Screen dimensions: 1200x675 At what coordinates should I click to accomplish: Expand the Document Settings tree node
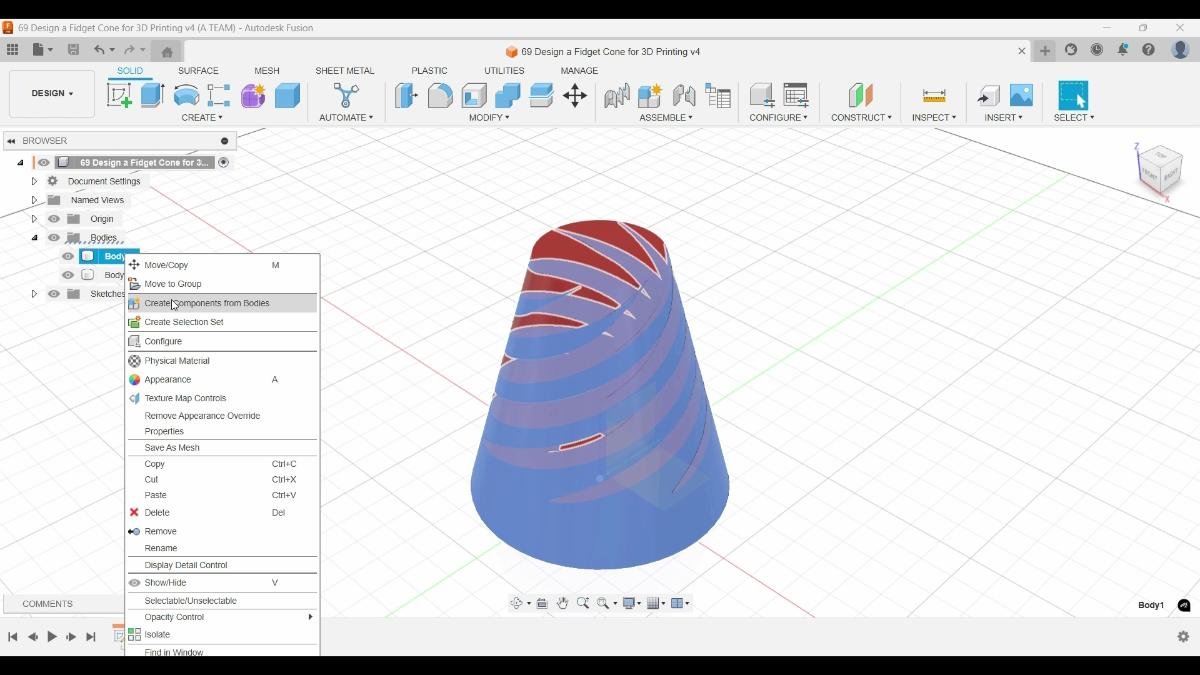34,181
